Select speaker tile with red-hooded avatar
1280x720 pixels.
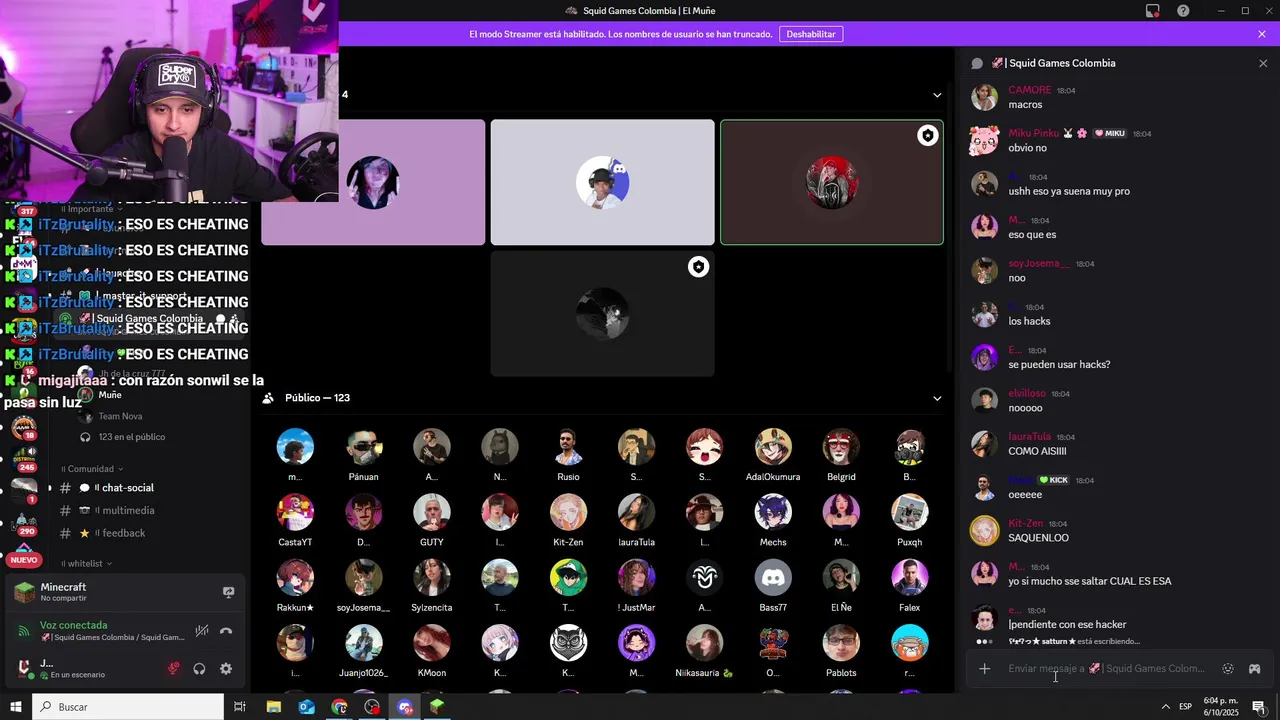(x=832, y=182)
